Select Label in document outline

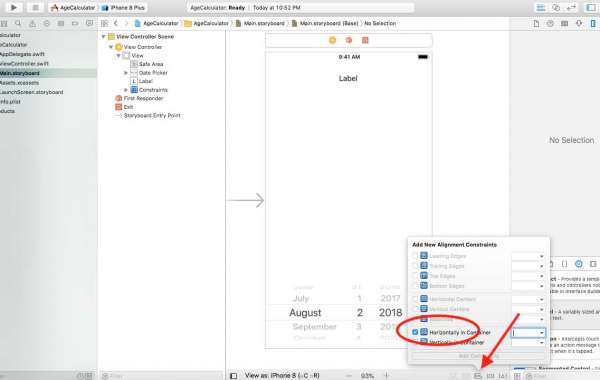(142, 81)
